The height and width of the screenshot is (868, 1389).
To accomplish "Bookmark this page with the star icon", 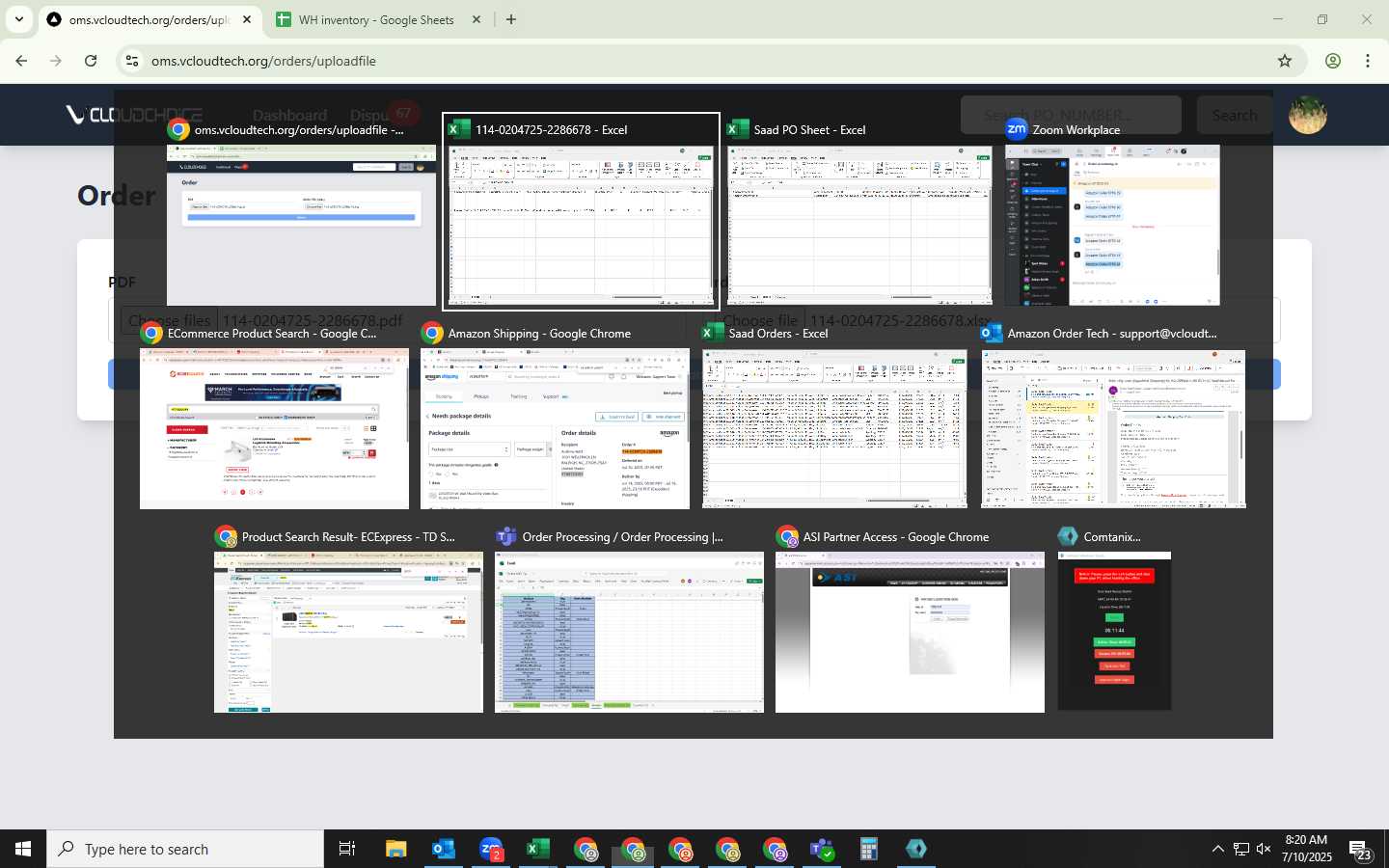I will (1285, 61).
